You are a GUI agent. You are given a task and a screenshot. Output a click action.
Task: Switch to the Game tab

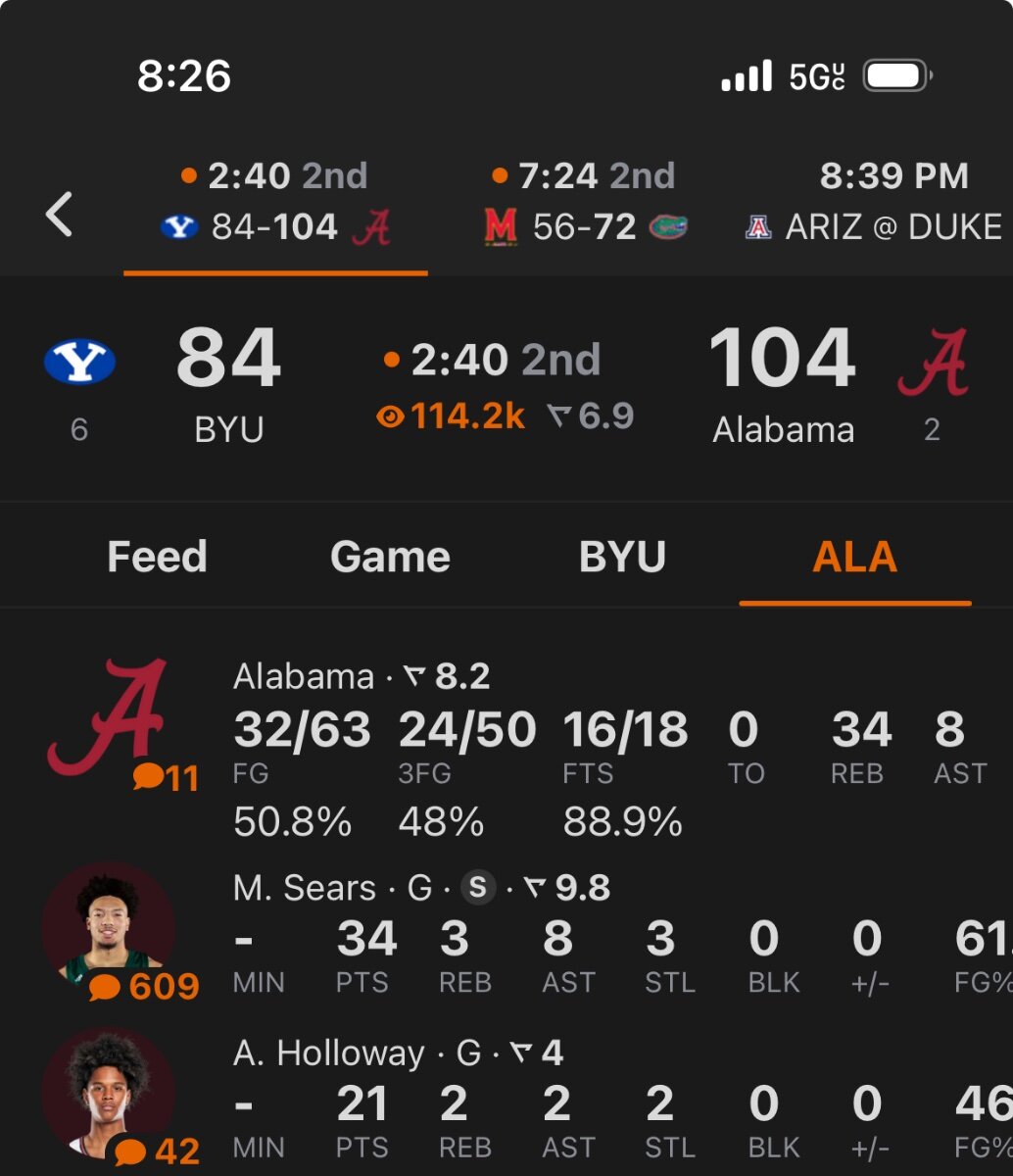pyautogui.click(x=390, y=557)
